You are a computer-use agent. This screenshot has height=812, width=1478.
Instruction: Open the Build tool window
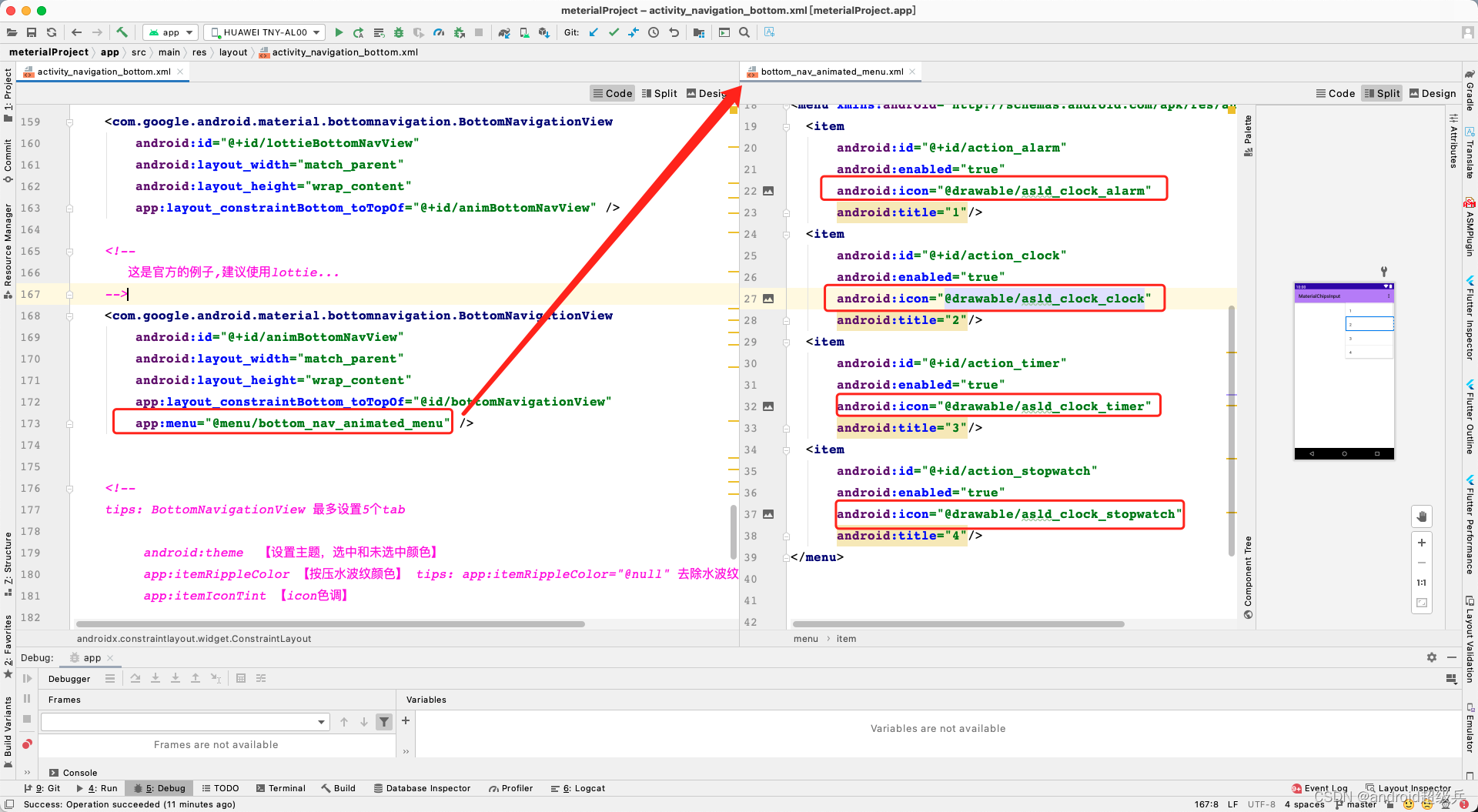pos(339,788)
